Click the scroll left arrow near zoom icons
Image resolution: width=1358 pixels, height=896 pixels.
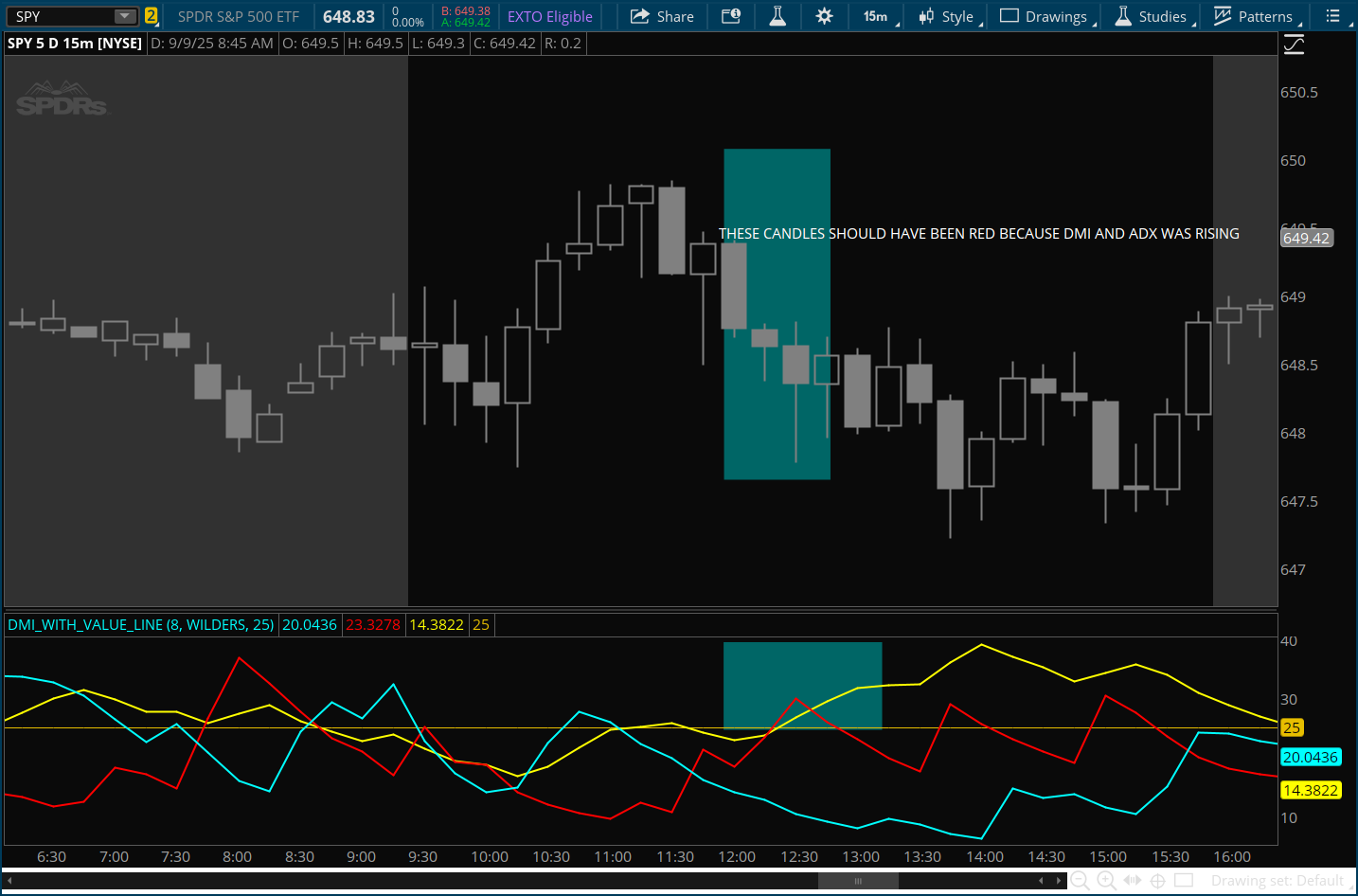pos(1042,881)
